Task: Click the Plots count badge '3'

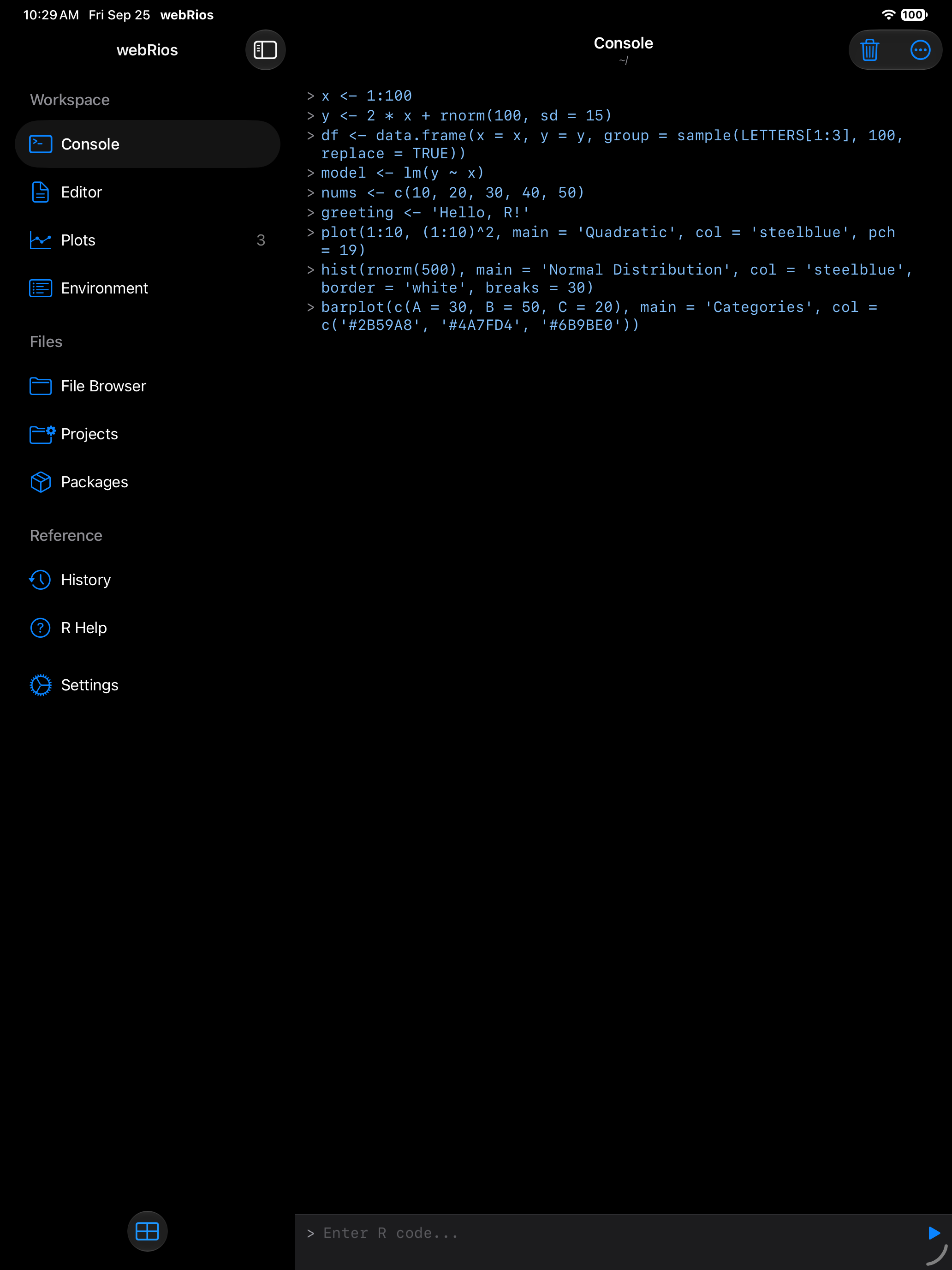Action: 261,240
